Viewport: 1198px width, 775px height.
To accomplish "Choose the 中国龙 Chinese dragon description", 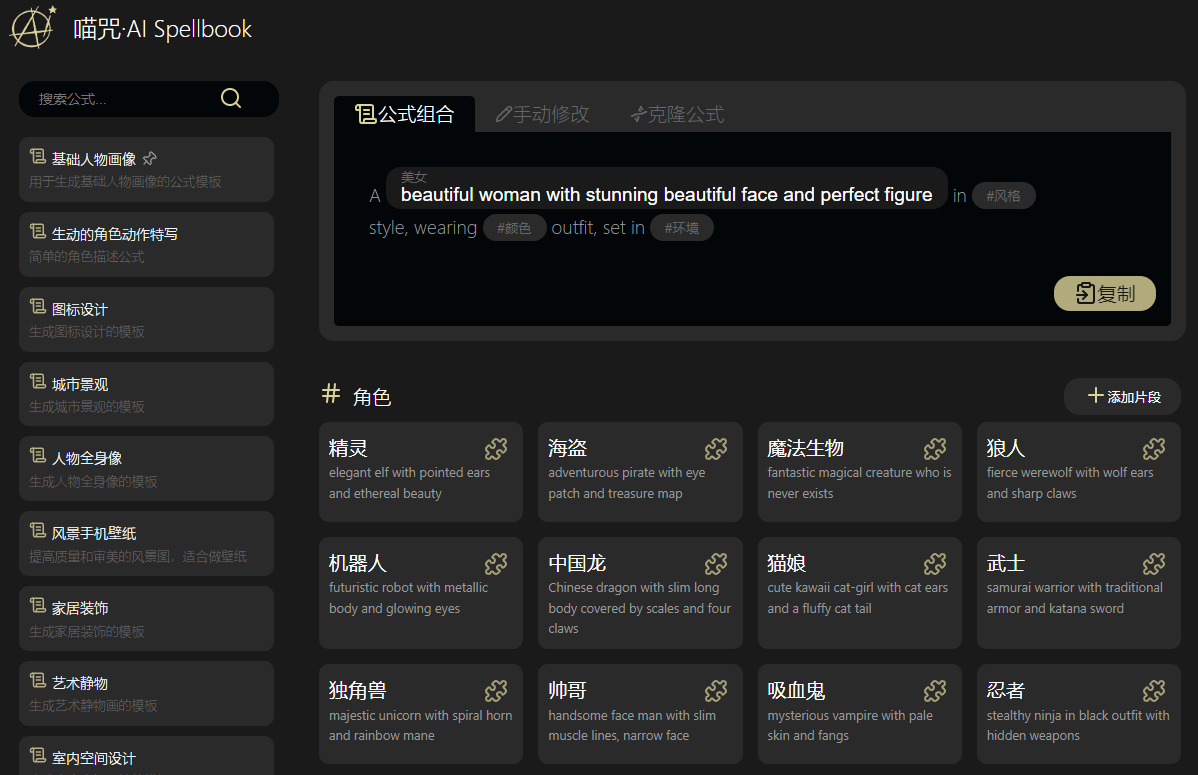I will pos(639,608).
